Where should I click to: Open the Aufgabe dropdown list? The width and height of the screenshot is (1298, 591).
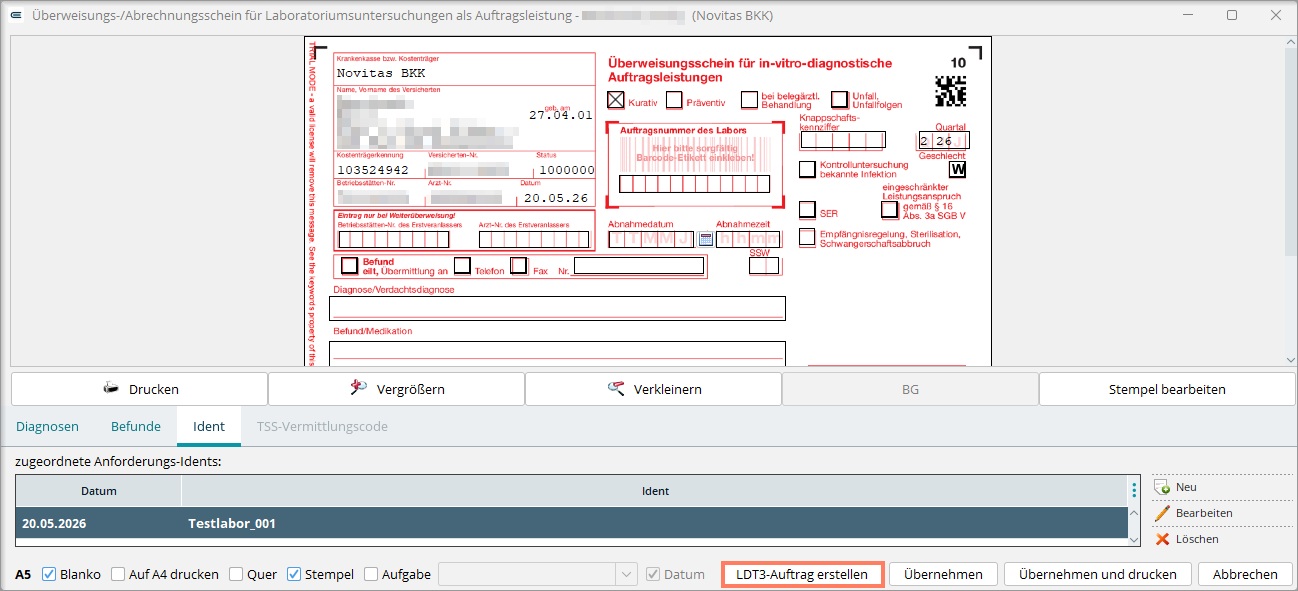tap(627, 574)
